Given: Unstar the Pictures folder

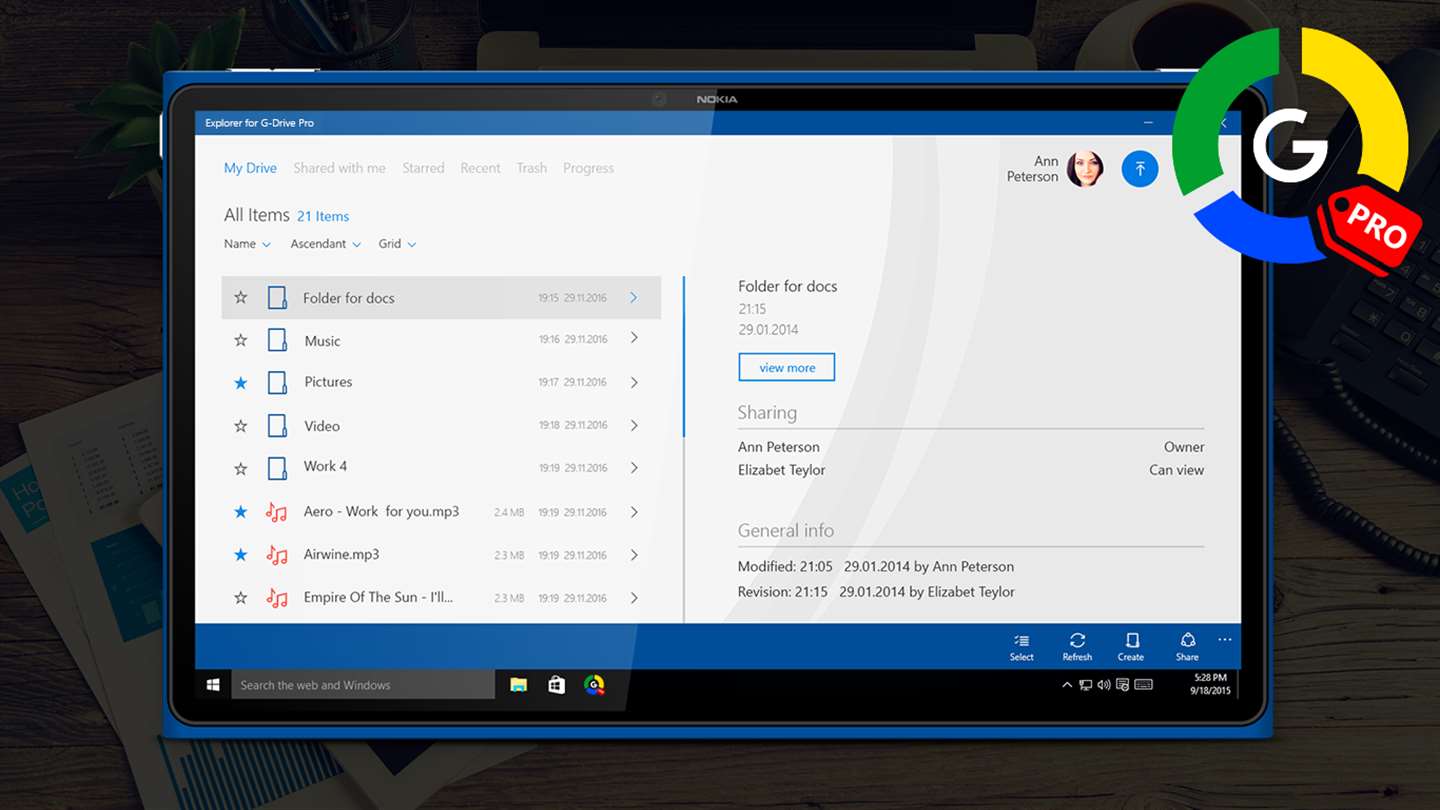Looking at the screenshot, I should tap(240, 382).
